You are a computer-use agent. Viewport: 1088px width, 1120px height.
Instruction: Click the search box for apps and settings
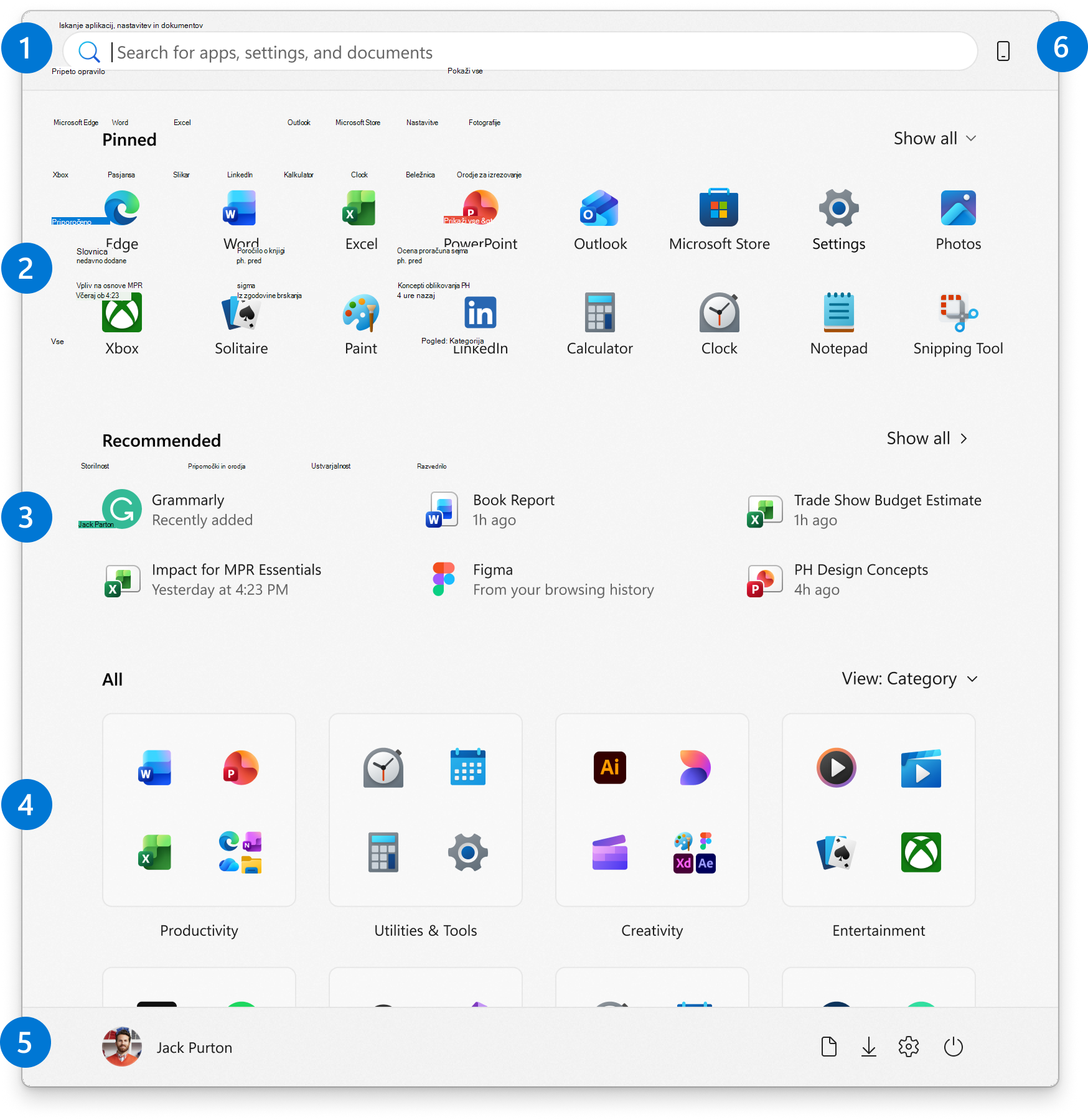[x=520, y=52]
